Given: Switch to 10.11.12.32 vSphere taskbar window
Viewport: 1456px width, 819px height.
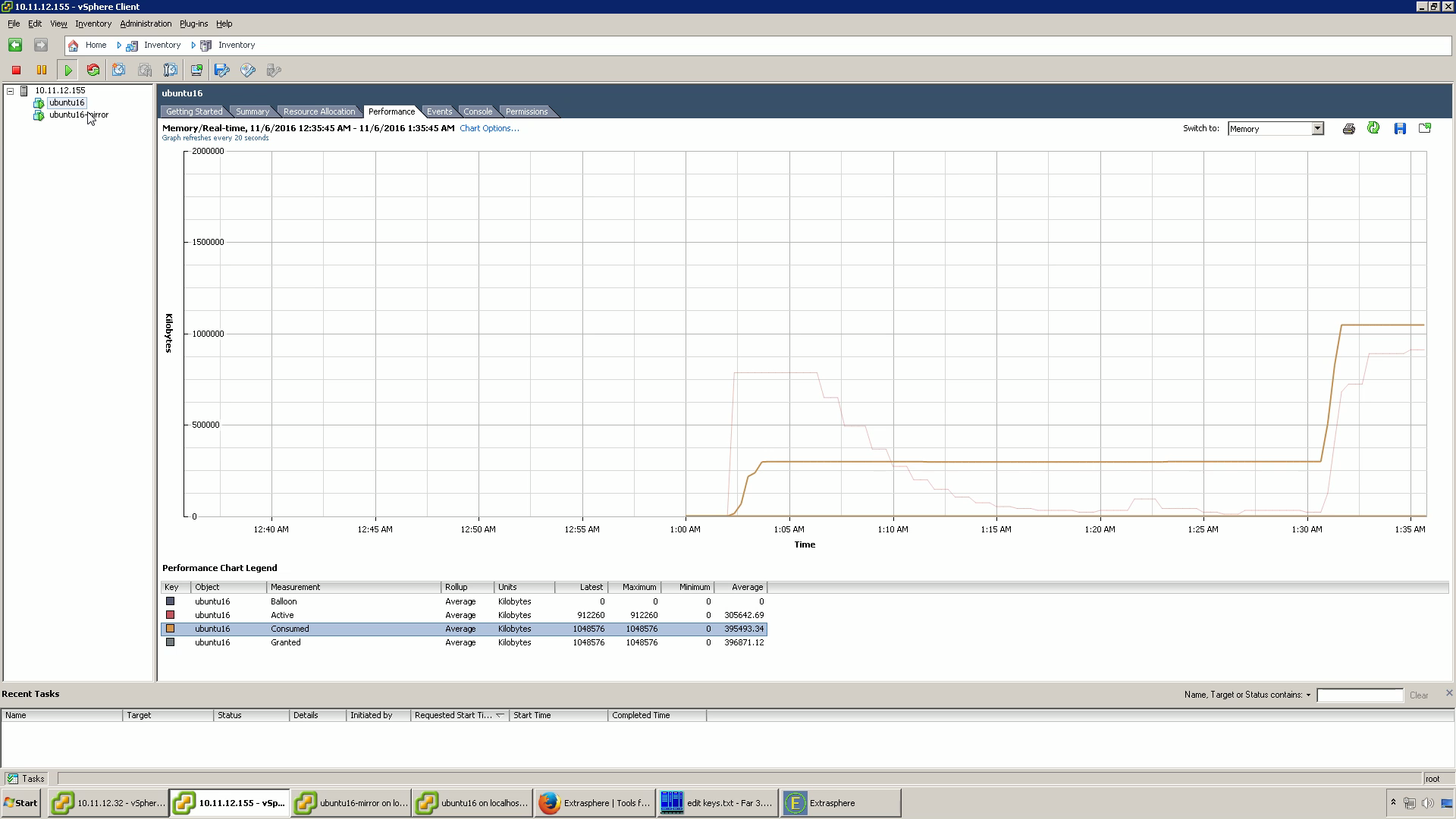Looking at the screenshot, I should [108, 803].
